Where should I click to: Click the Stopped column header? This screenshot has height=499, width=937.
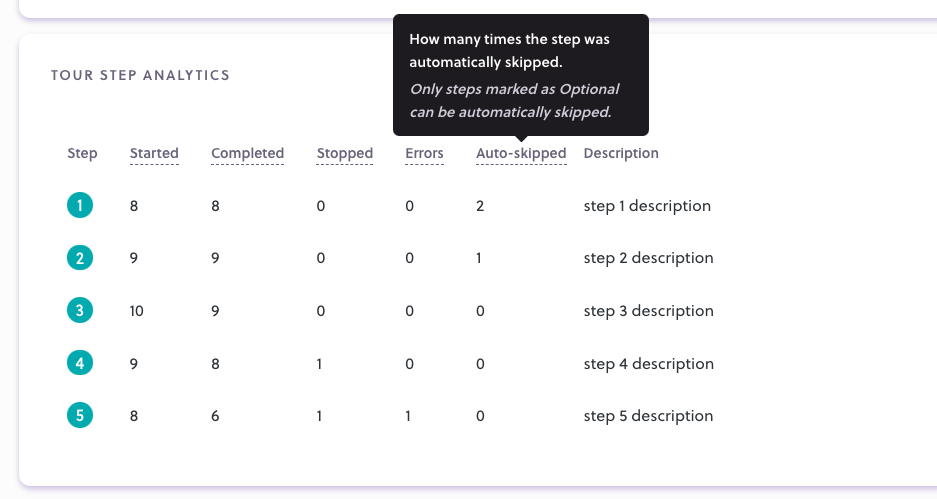coord(345,154)
